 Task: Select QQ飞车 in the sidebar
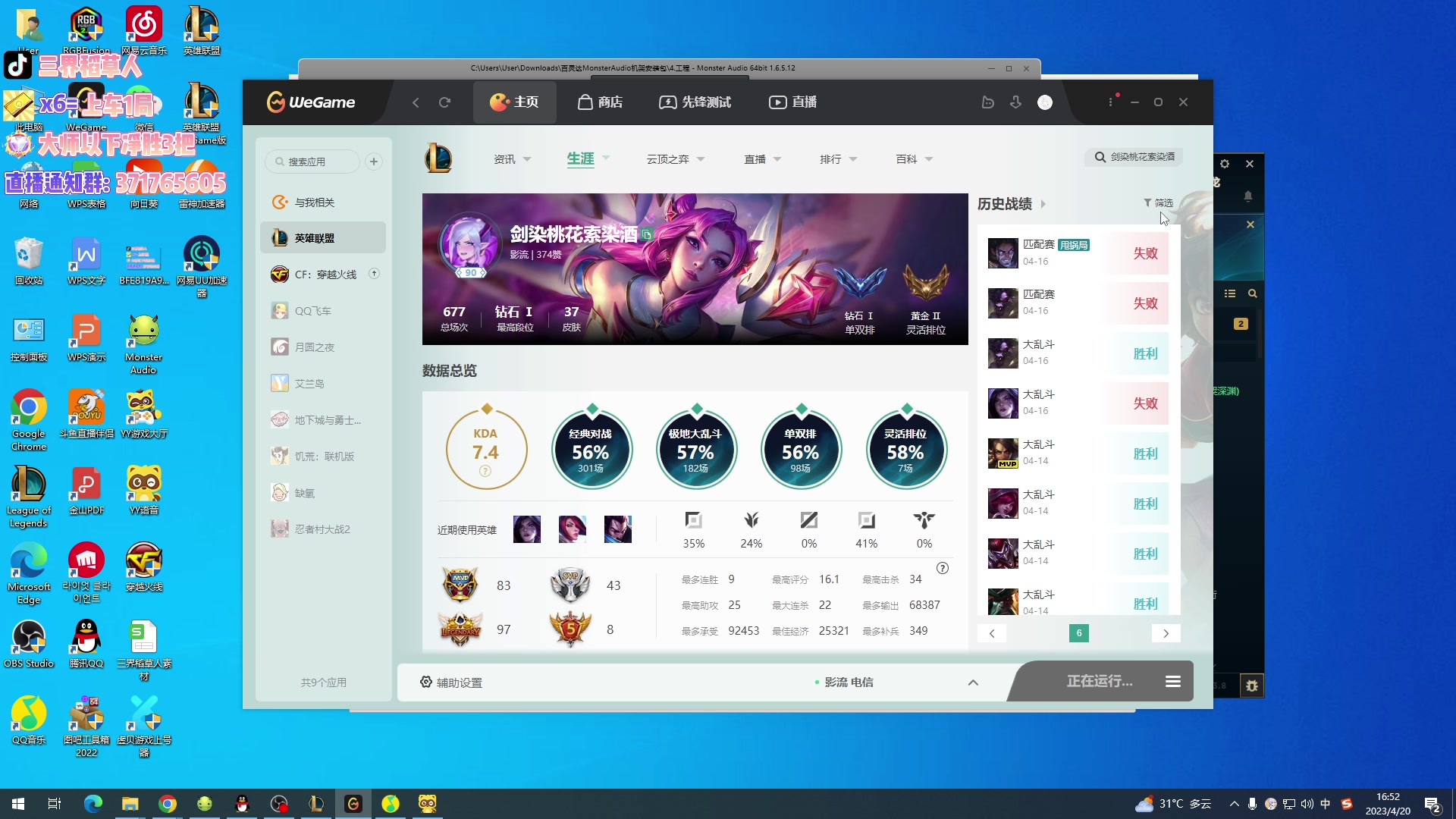(x=322, y=311)
